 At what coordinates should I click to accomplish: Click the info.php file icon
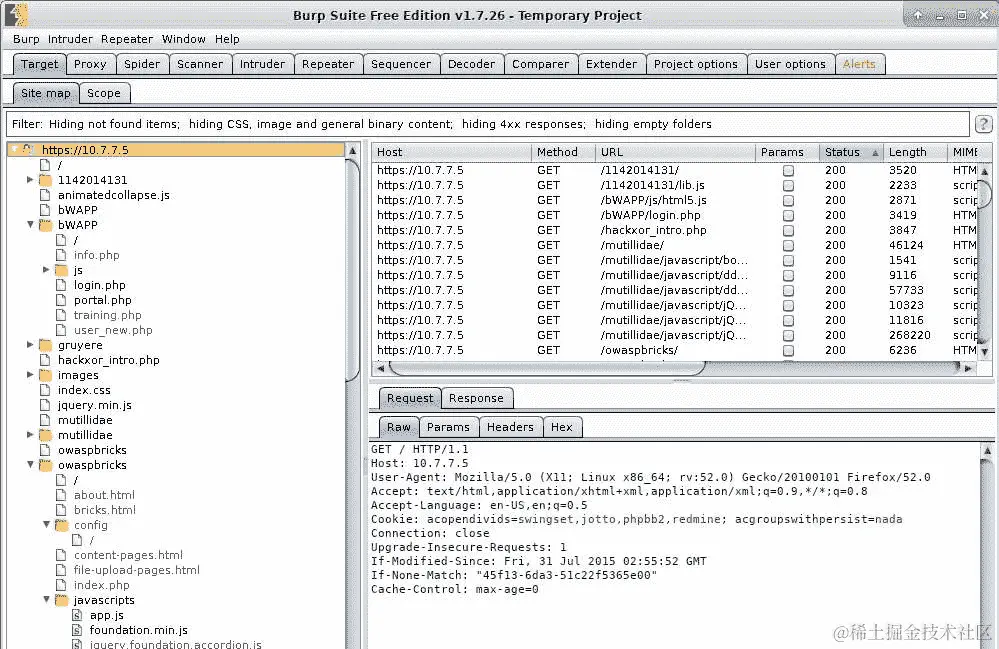(x=61, y=255)
